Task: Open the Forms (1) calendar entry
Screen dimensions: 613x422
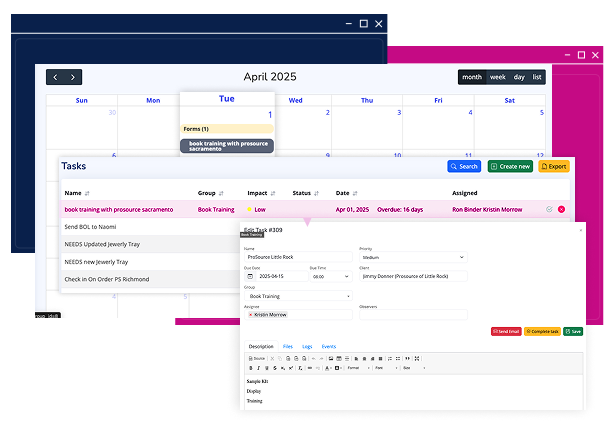Action: point(227,129)
